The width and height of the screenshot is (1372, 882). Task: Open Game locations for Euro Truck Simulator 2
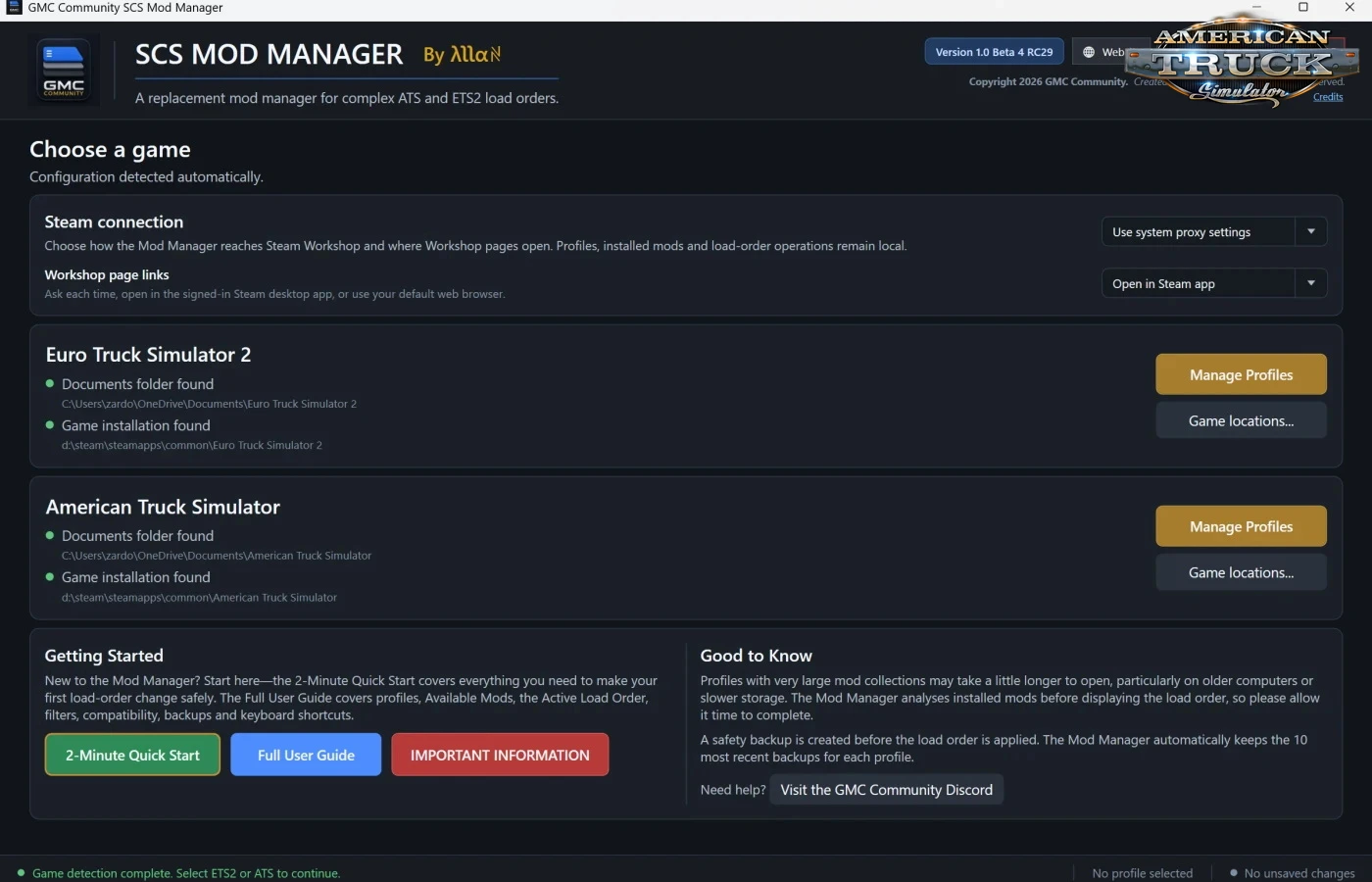(1241, 421)
